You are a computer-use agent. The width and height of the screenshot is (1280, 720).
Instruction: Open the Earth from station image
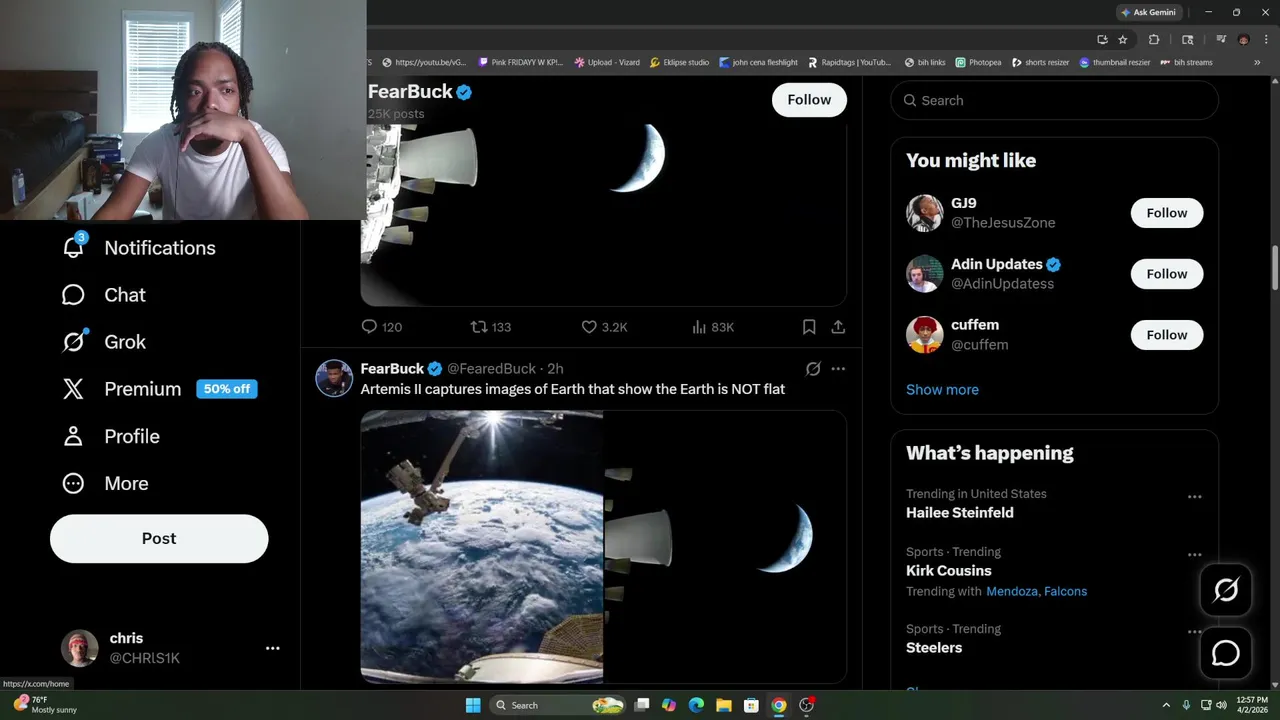(x=481, y=547)
